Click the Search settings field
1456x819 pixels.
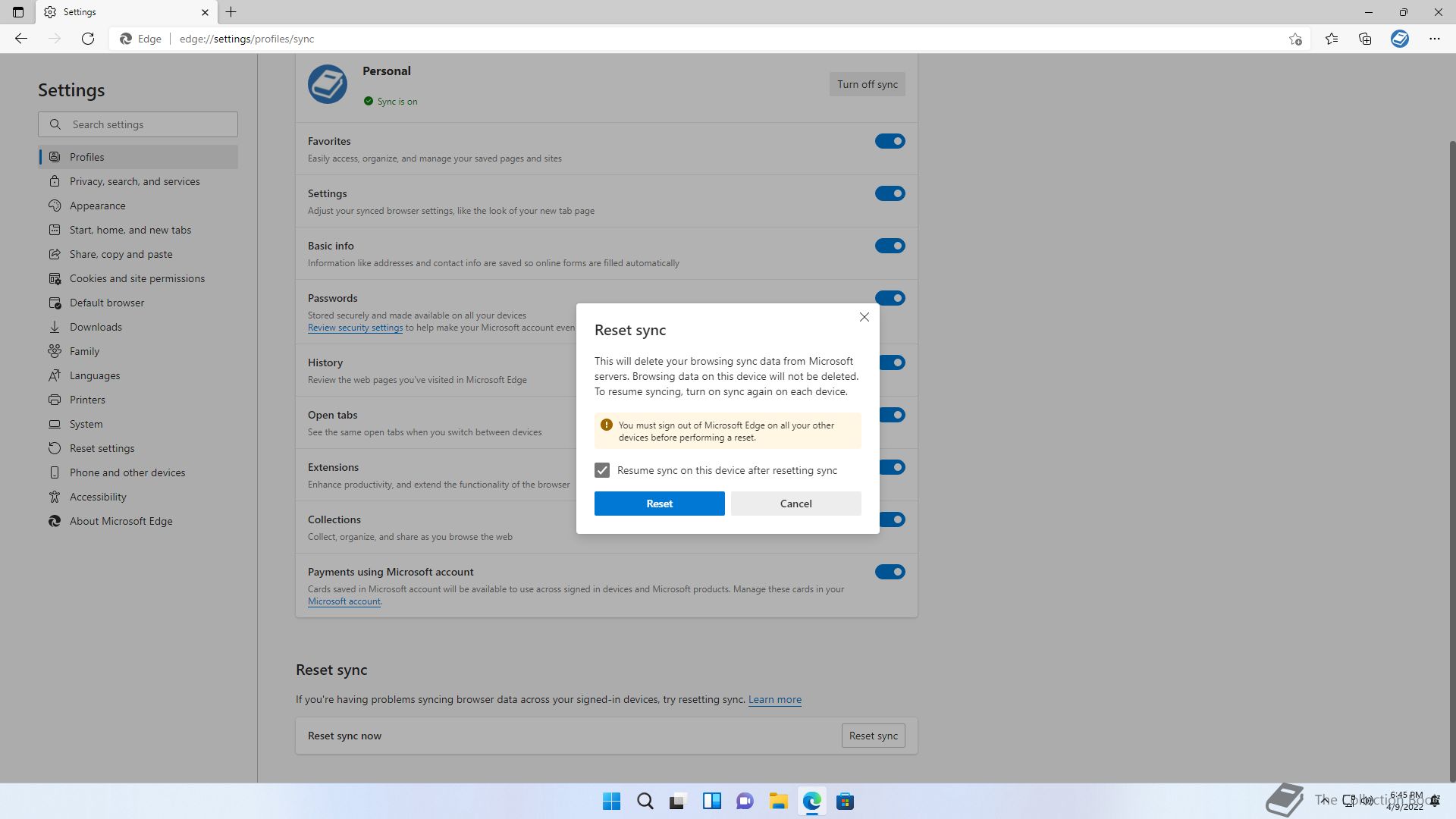(x=138, y=124)
